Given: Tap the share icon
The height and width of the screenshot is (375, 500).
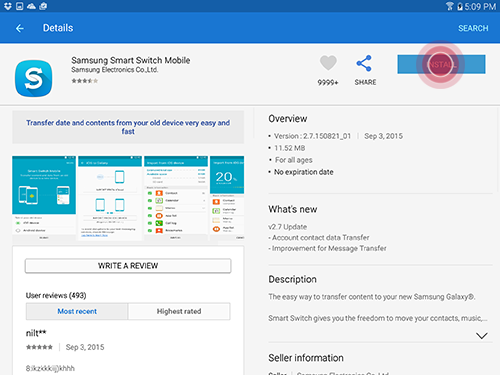Looking at the screenshot, I should [364, 63].
